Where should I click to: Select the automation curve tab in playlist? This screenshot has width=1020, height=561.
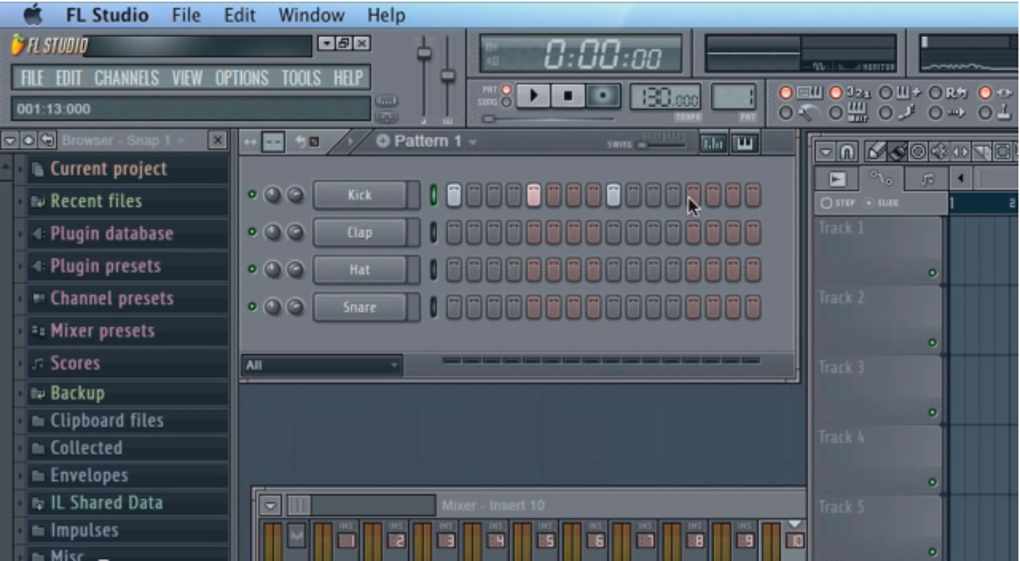(881, 178)
